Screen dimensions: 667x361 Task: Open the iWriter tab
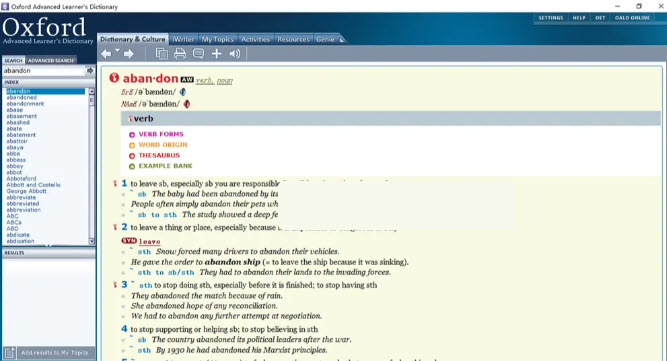[183, 39]
